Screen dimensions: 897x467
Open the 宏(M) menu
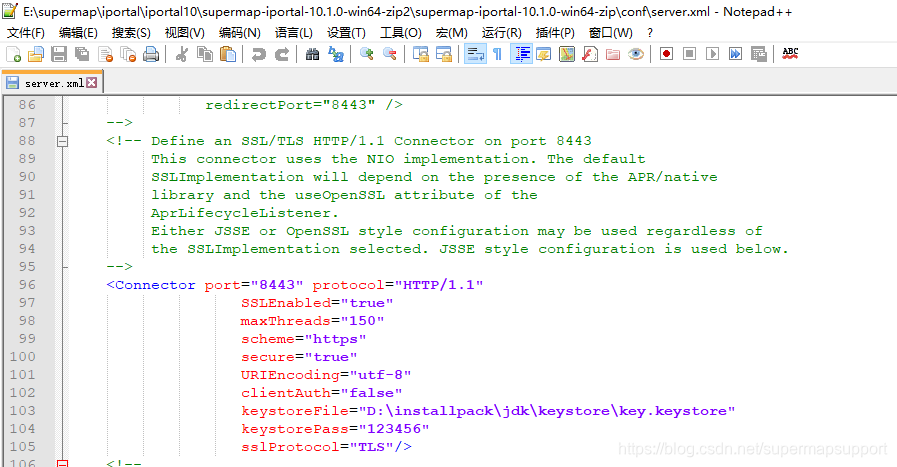click(451, 33)
